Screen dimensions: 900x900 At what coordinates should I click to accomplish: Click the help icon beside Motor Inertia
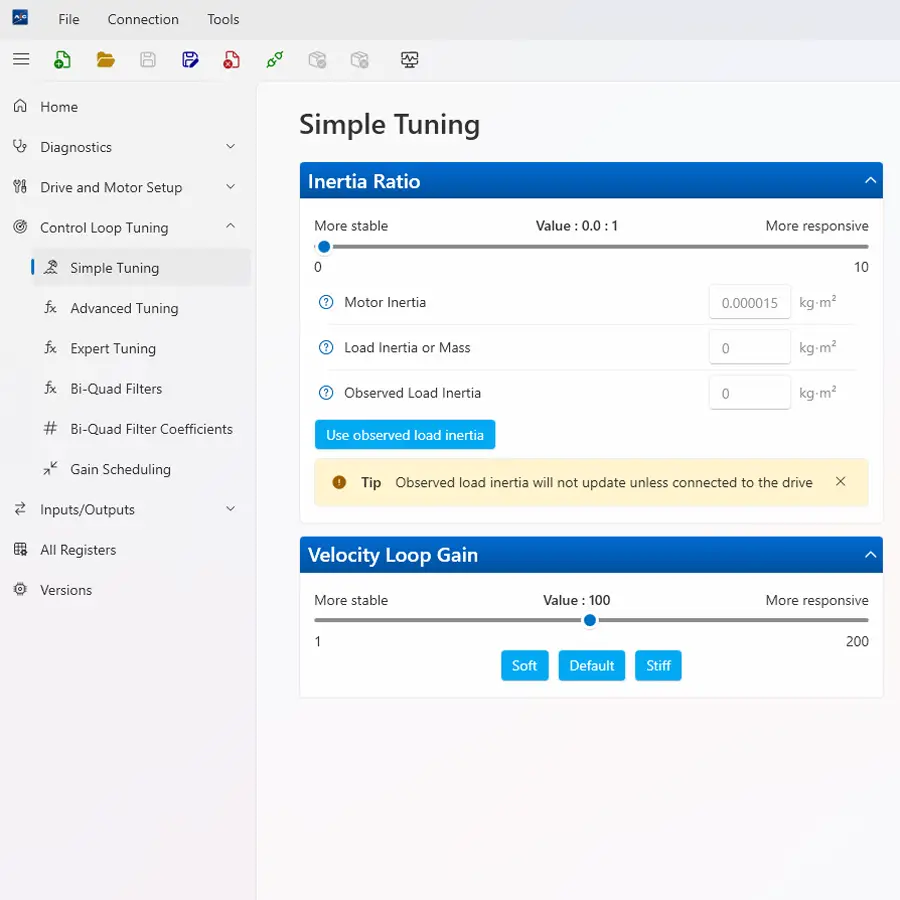coord(325,303)
